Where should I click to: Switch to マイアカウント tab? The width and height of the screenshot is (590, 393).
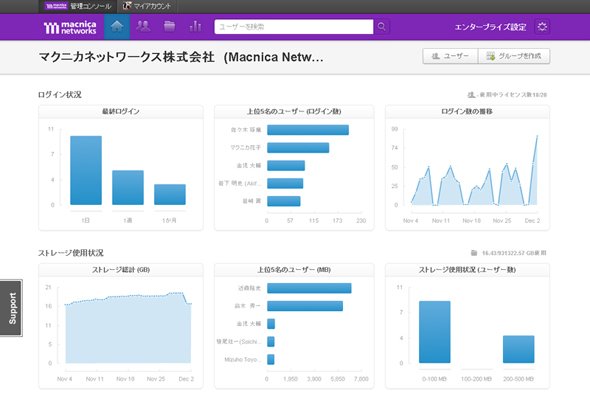tap(147, 6)
